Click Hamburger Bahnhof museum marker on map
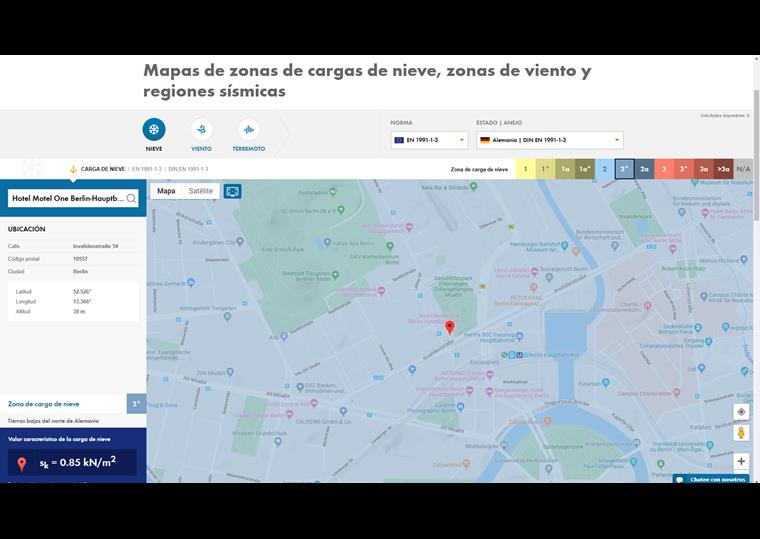 pos(564,246)
